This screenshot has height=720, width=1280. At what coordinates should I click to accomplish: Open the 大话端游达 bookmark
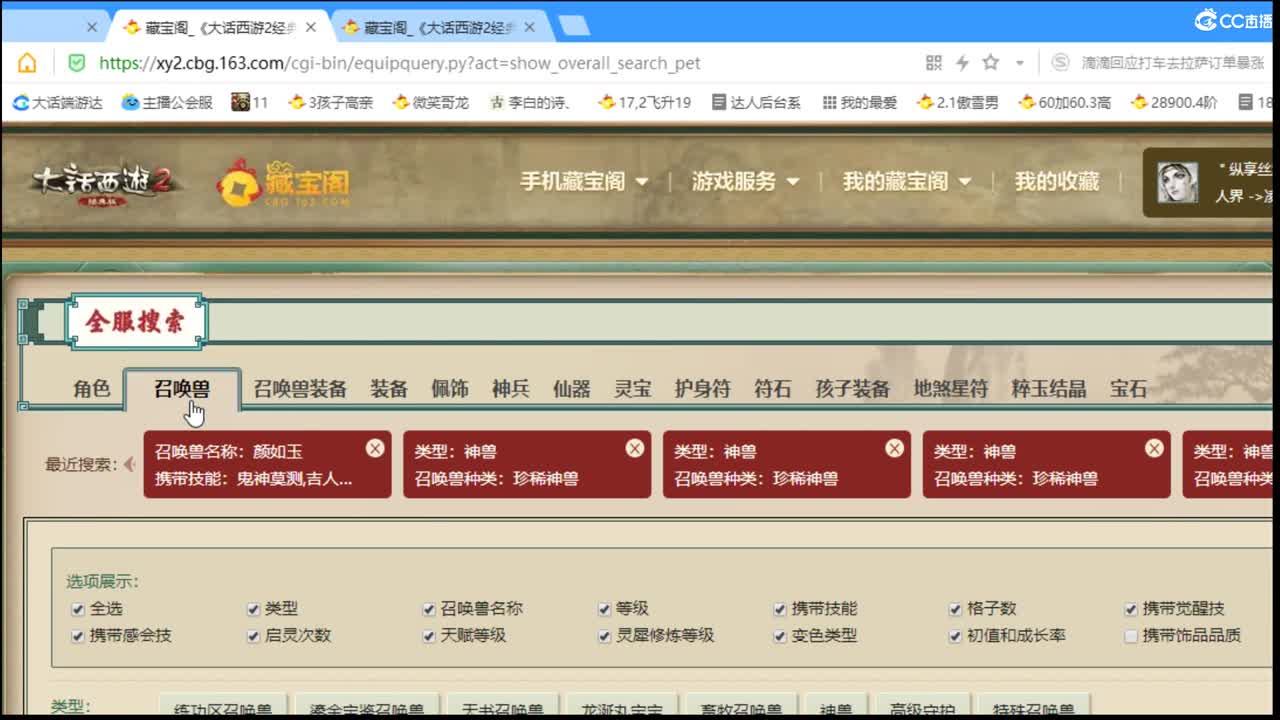click(58, 102)
